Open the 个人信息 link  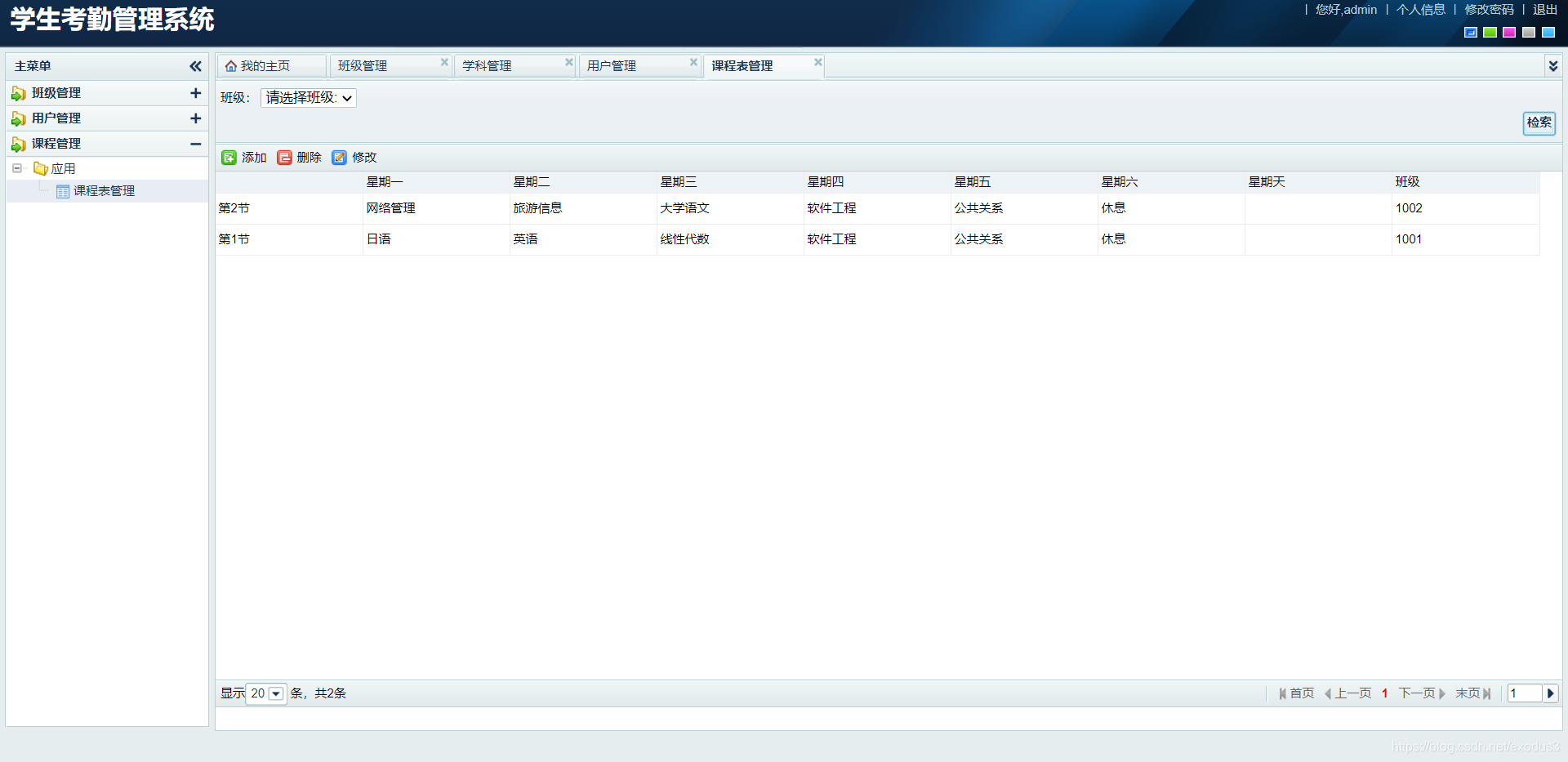[1420, 10]
